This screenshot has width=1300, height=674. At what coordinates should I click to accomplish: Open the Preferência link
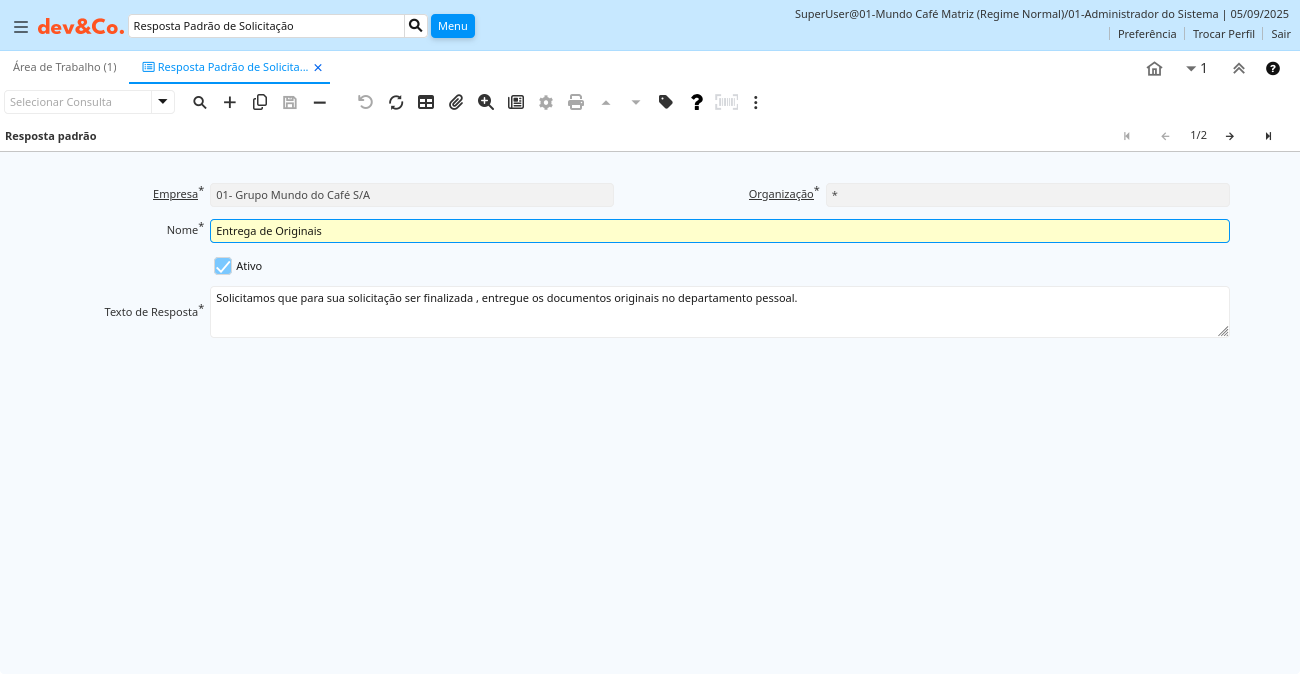pos(1146,34)
